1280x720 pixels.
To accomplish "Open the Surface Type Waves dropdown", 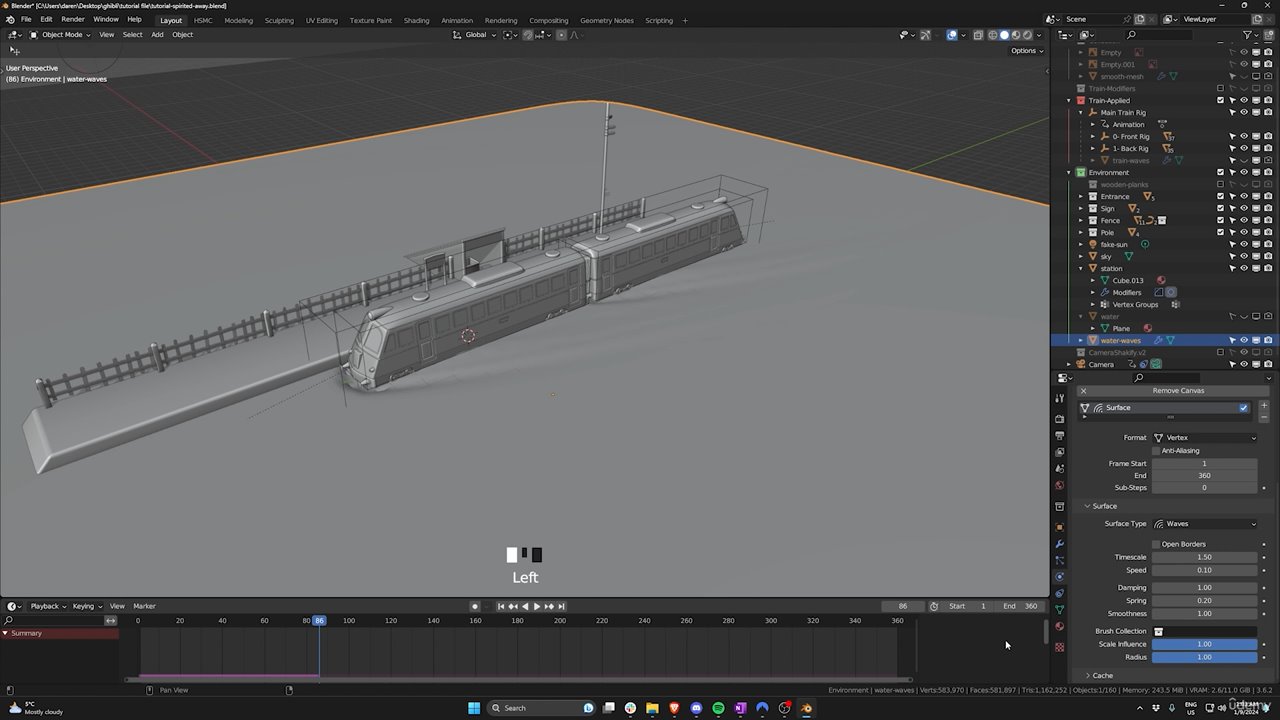I will tap(1205, 524).
